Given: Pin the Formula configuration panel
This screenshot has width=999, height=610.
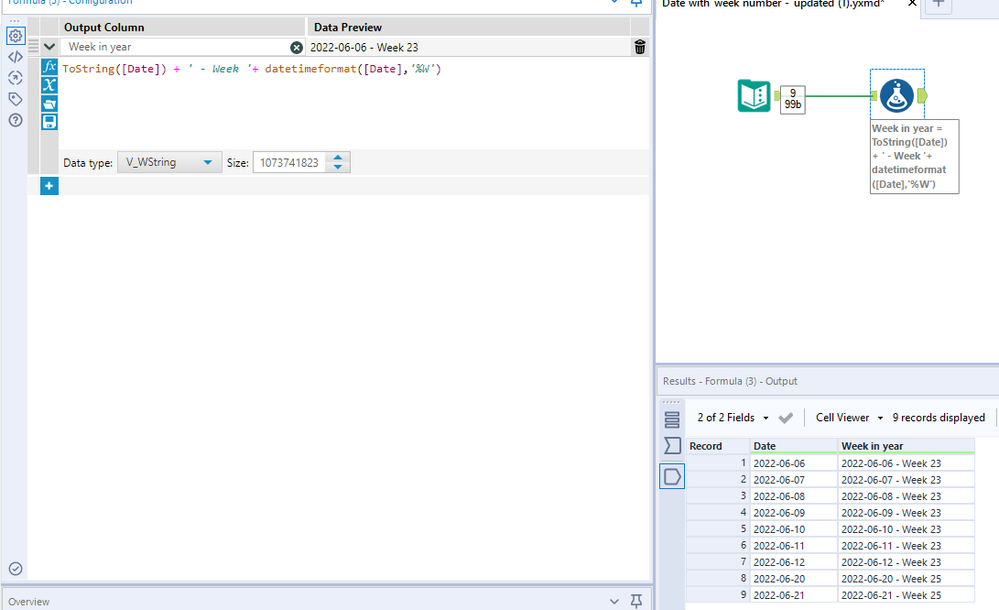Looking at the screenshot, I should [636, 3].
